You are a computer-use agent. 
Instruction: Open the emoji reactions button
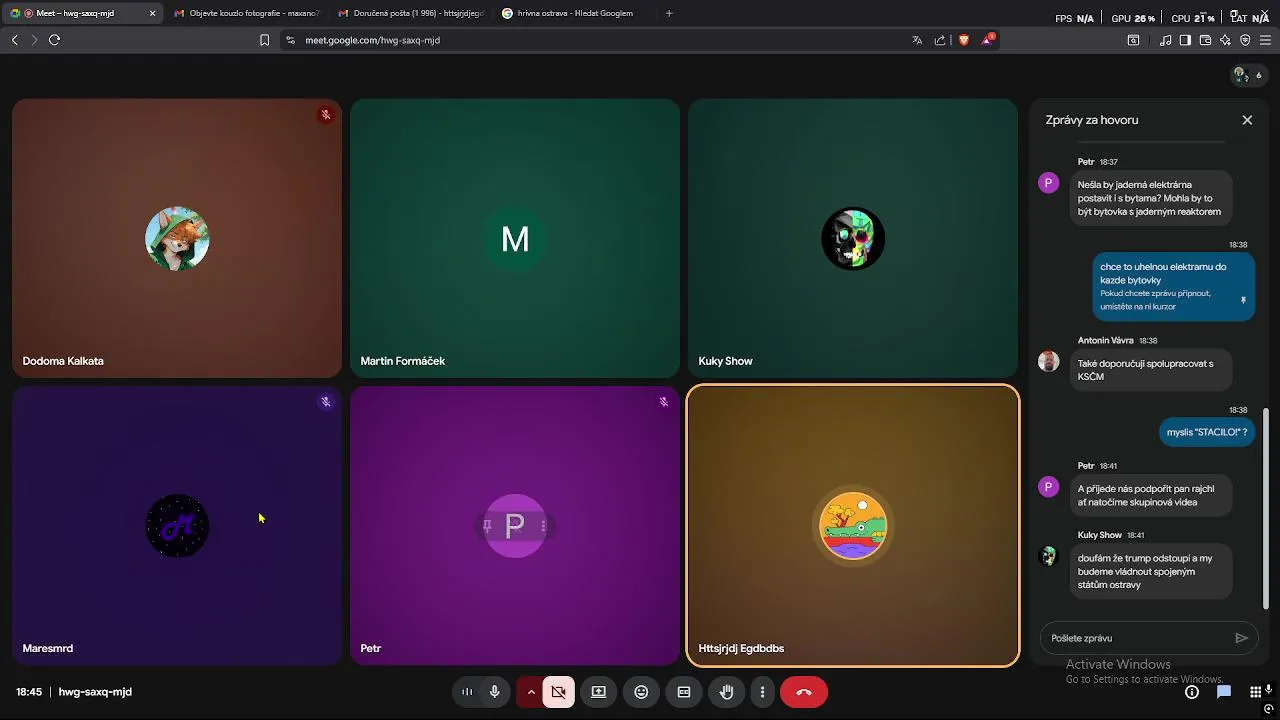coord(641,692)
